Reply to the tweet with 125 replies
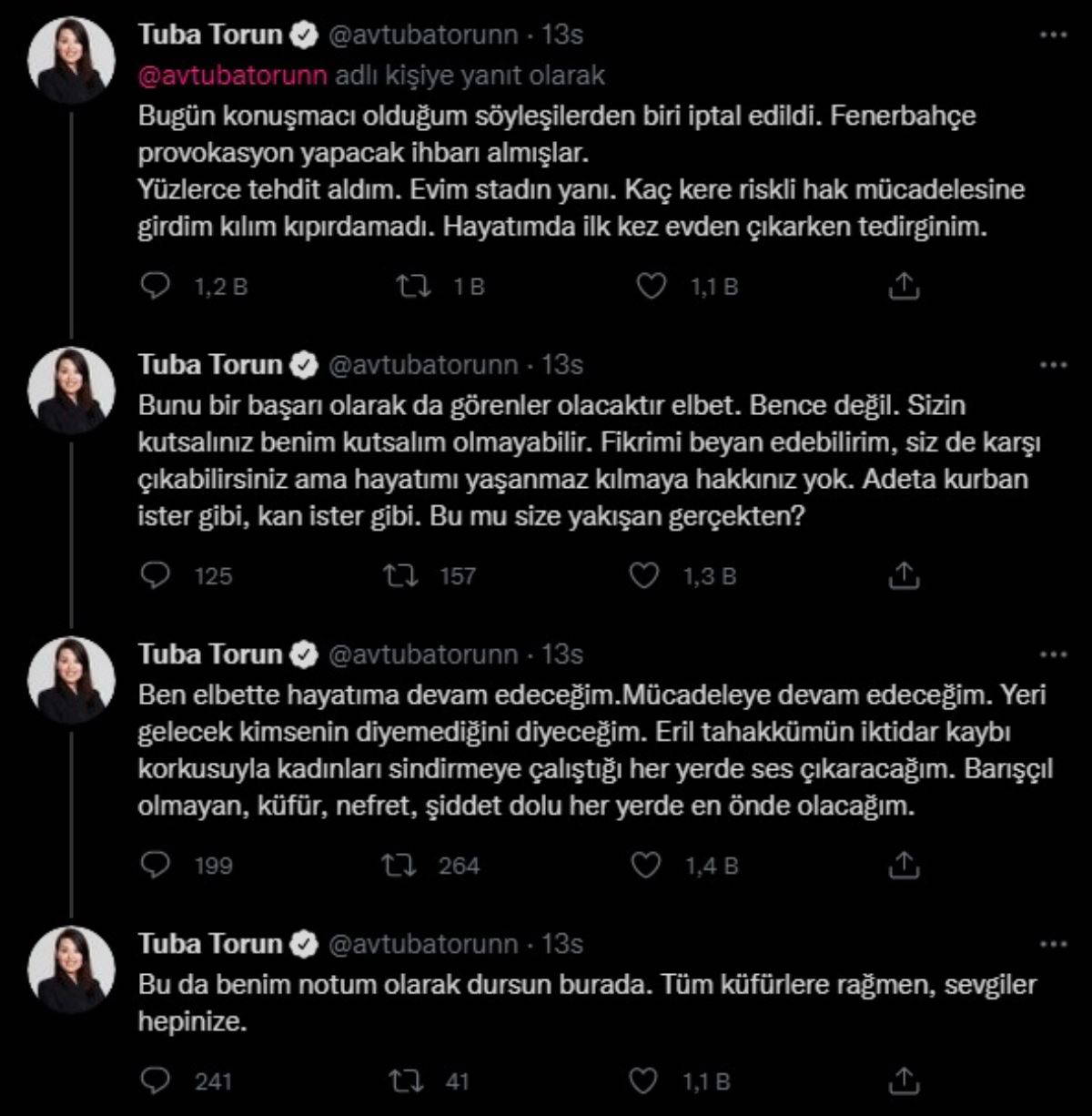 (x=157, y=575)
